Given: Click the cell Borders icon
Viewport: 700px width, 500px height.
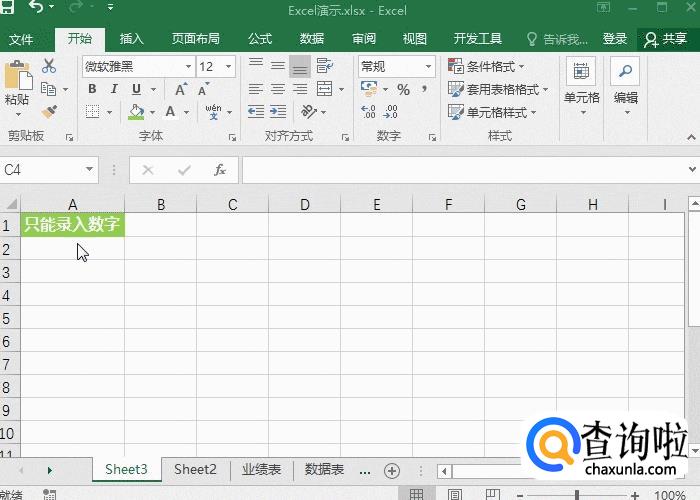Looking at the screenshot, I should [x=92, y=112].
